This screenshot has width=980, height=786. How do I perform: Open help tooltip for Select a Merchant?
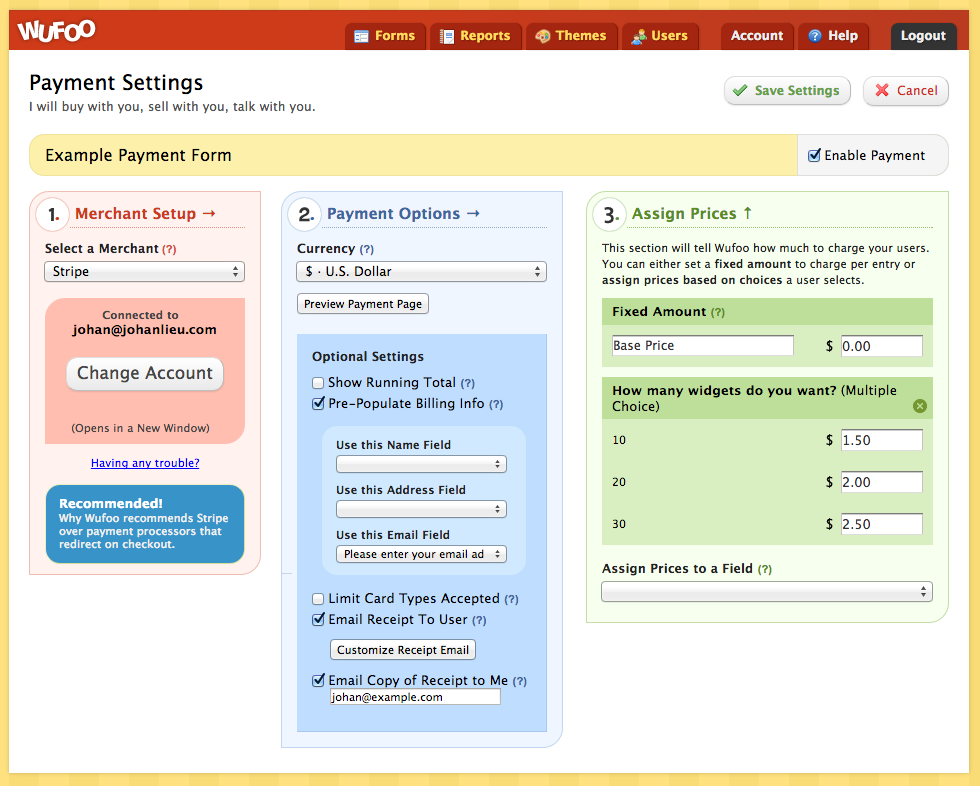pos(169,249)
